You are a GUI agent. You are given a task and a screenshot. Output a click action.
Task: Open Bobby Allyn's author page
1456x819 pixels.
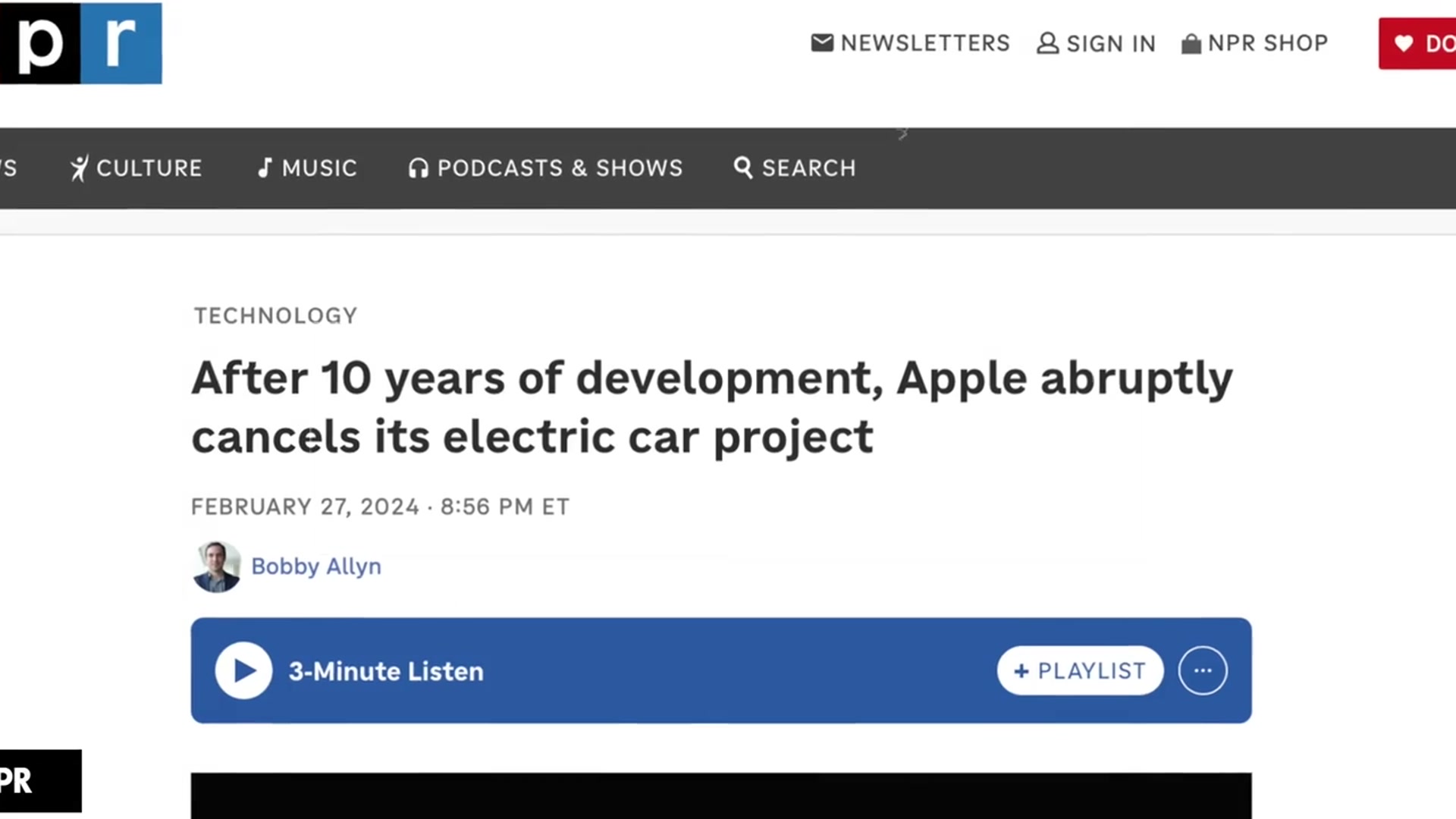click(x=316, y=566)
